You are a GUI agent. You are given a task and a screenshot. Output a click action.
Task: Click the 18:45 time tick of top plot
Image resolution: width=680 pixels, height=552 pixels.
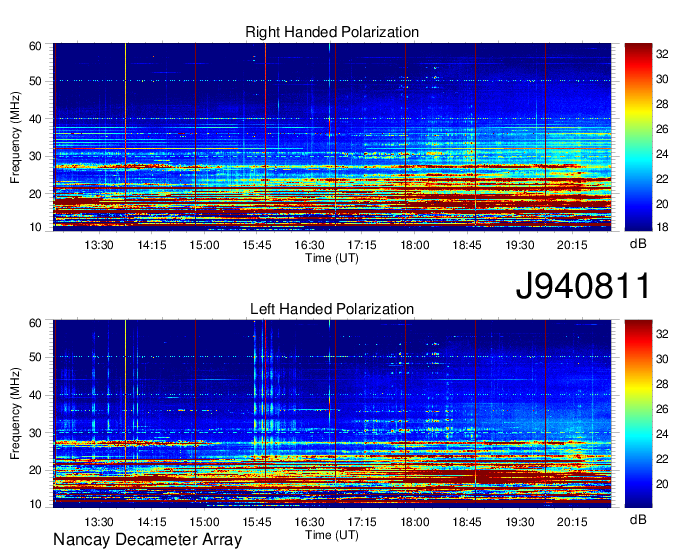[x=467, y=245]
